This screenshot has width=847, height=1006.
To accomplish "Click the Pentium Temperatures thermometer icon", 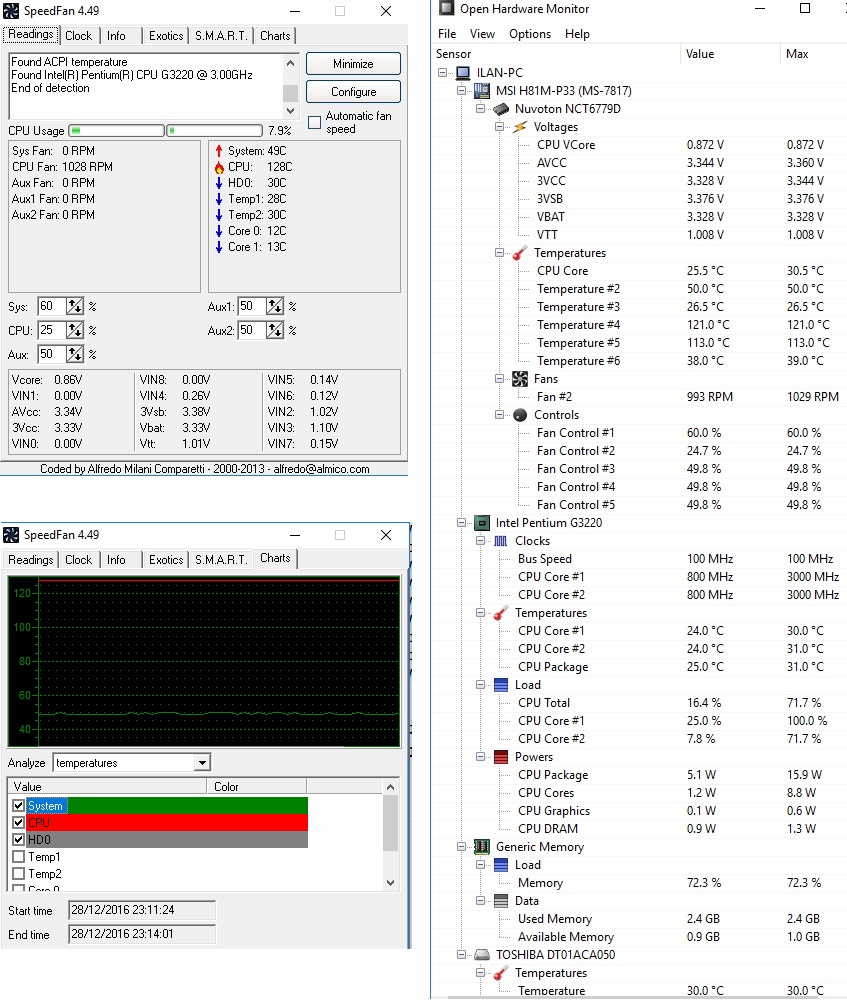I will tap(501, 613).
